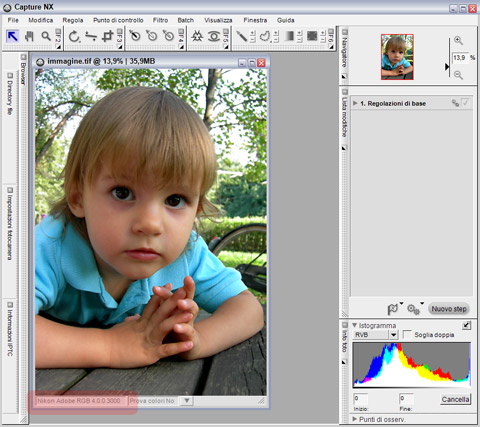
Task: Click the histogram detach arrow icon
Action: [x=466, y=325]
